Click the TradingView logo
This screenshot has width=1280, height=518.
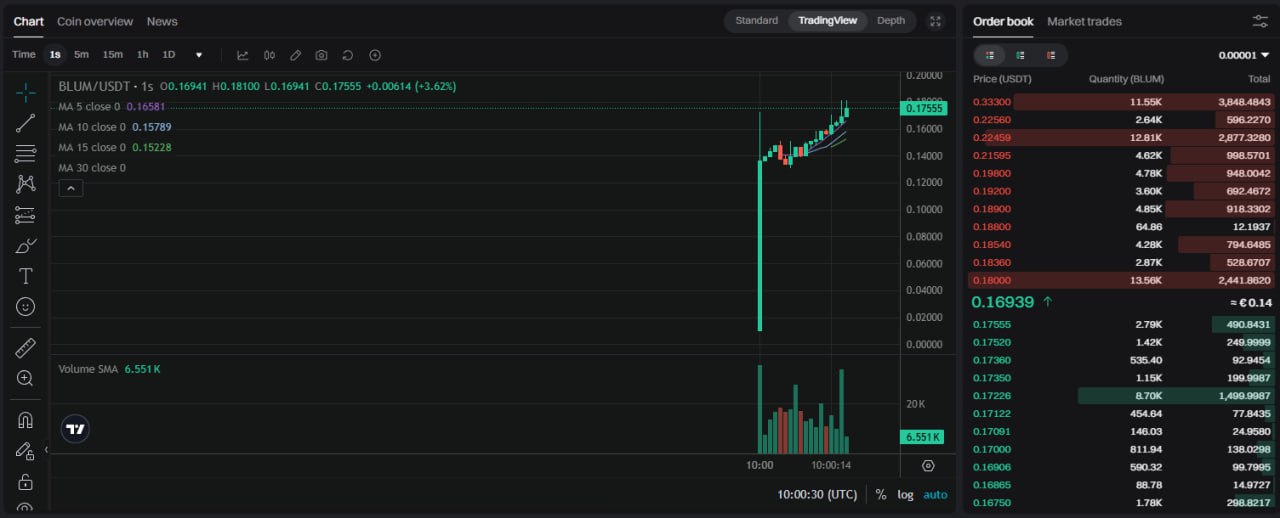coord(75,429)
